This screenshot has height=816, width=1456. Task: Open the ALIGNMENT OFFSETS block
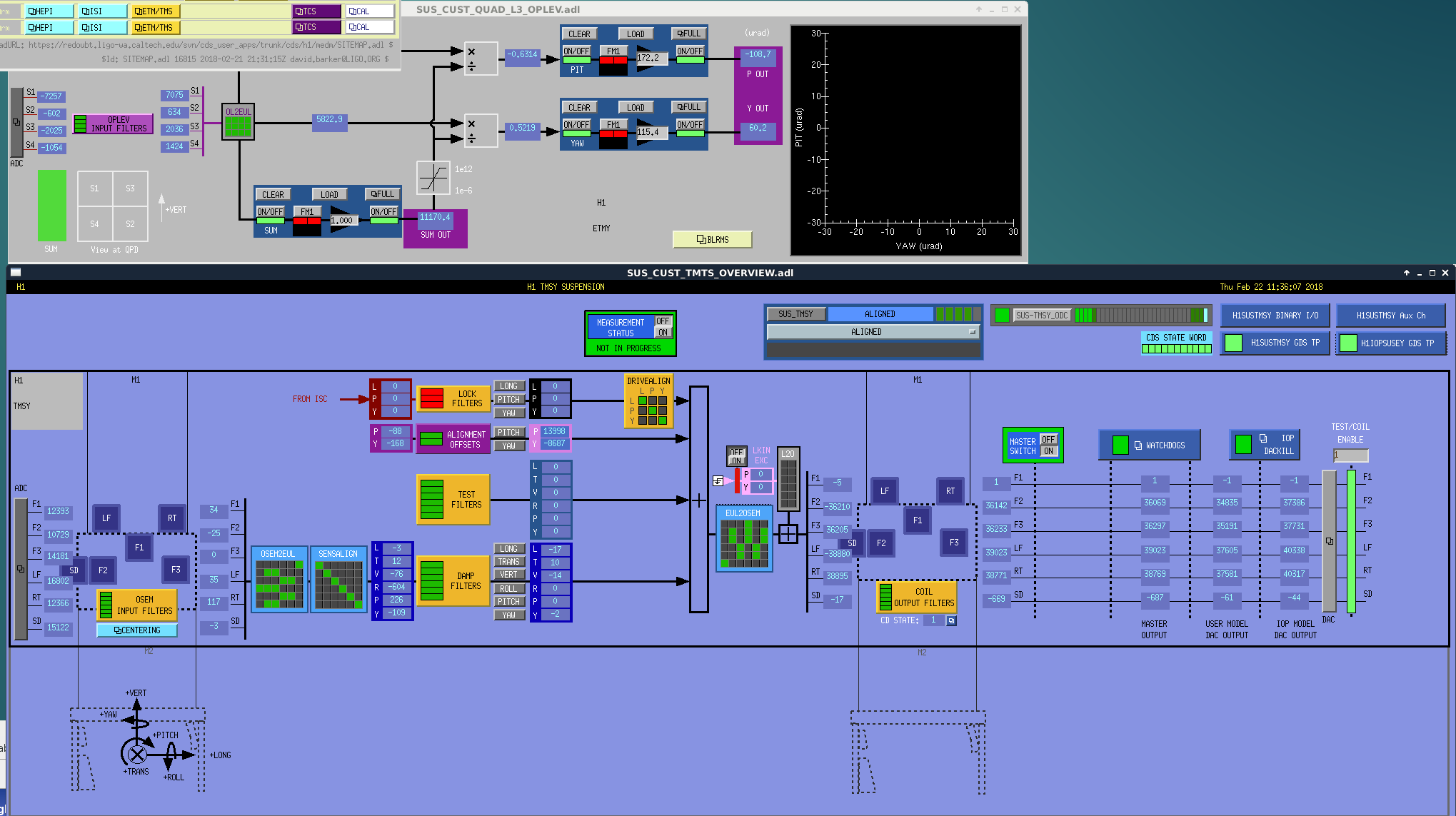point(453,439)
